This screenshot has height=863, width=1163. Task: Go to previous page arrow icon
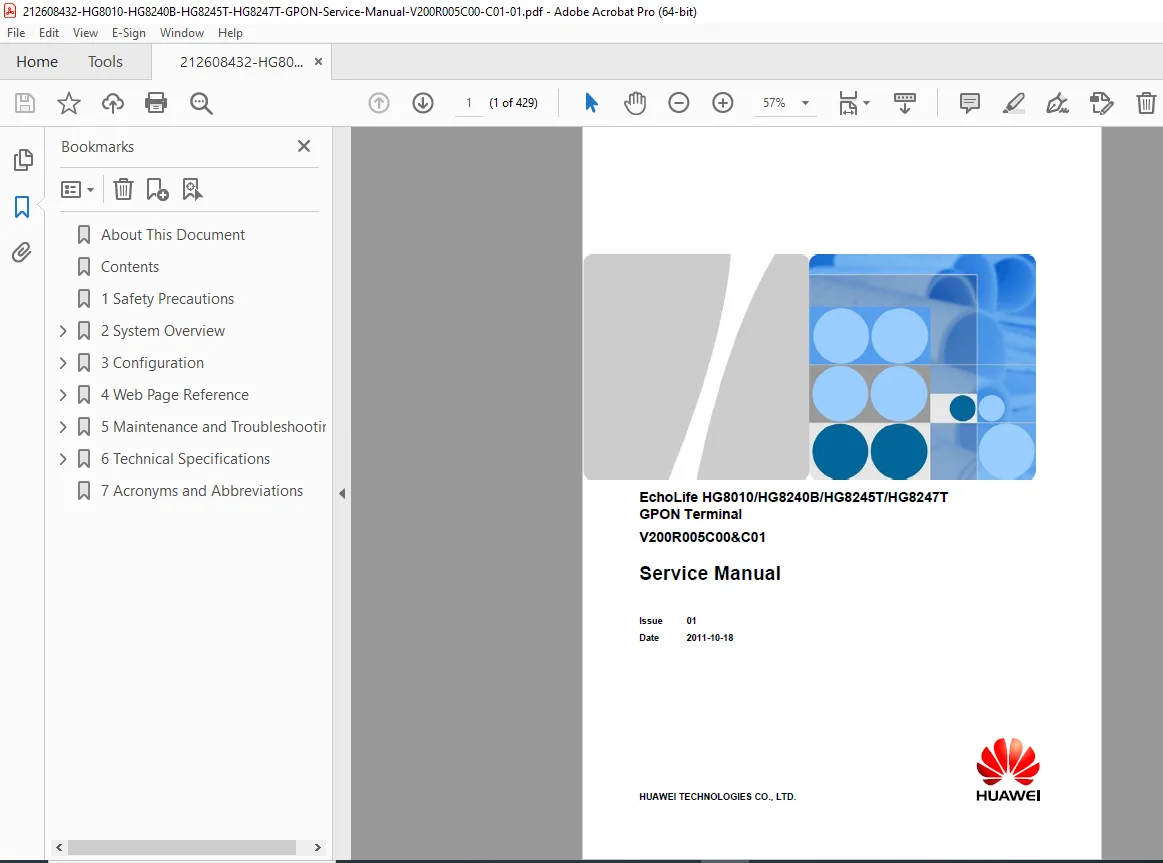(x=379, y=103)
